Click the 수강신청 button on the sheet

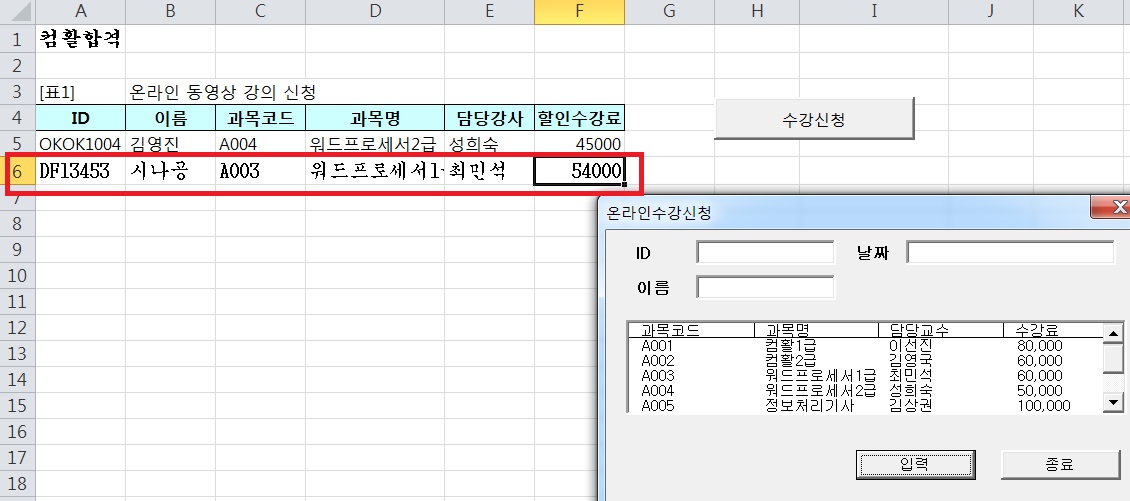click(814, 120)
